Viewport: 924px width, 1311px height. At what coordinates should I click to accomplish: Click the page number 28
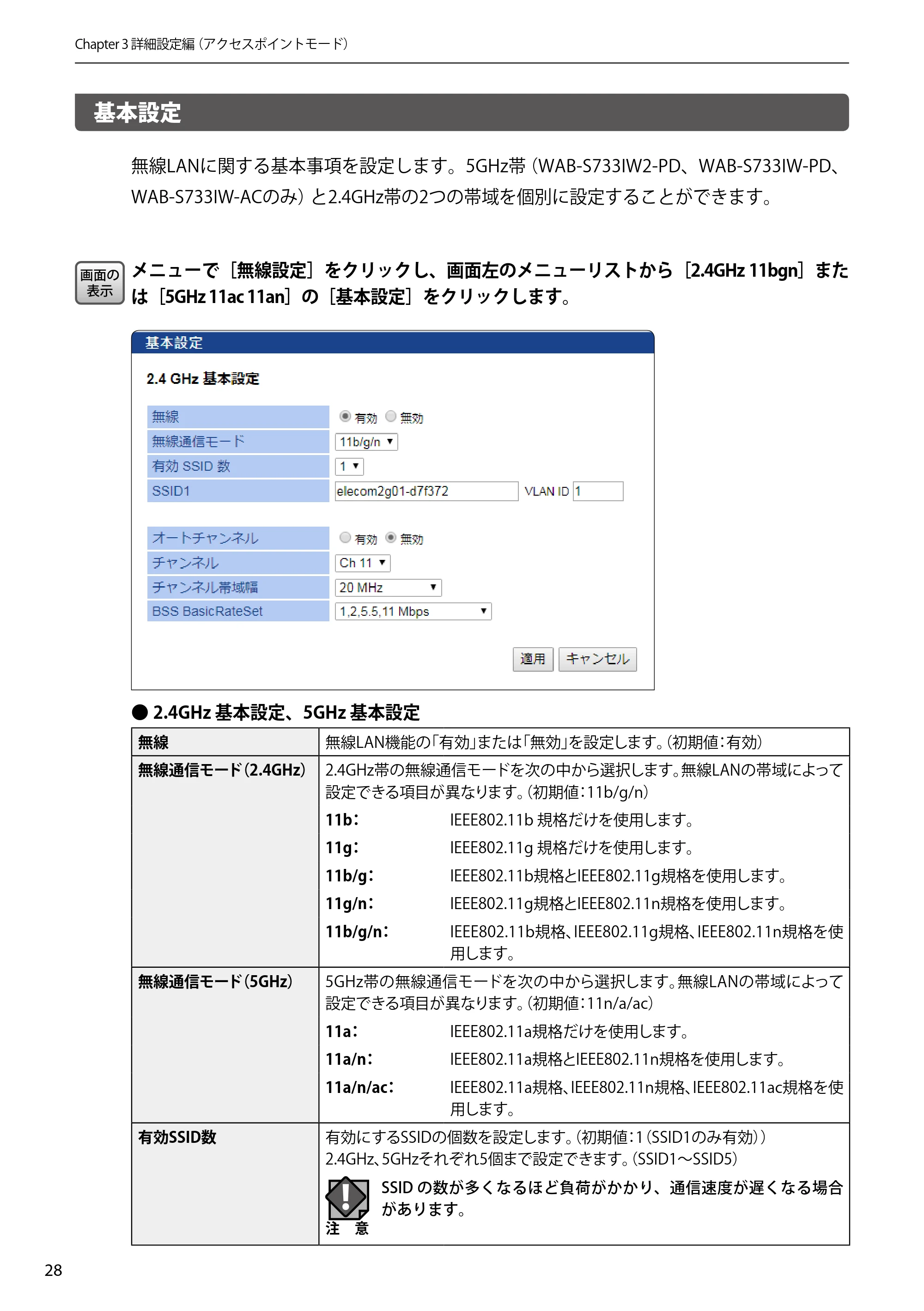click(53, 1270)
